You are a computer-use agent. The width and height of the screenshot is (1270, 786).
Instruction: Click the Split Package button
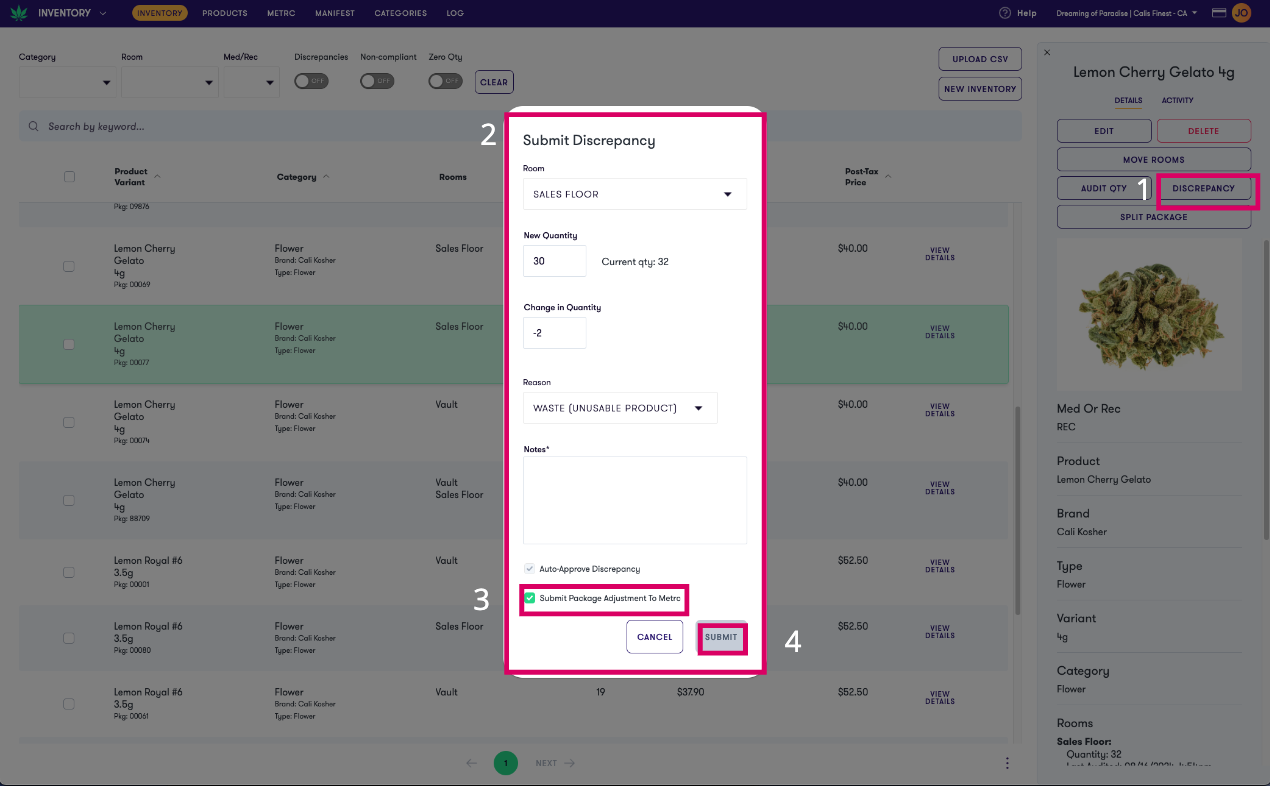coord(1154,217)
